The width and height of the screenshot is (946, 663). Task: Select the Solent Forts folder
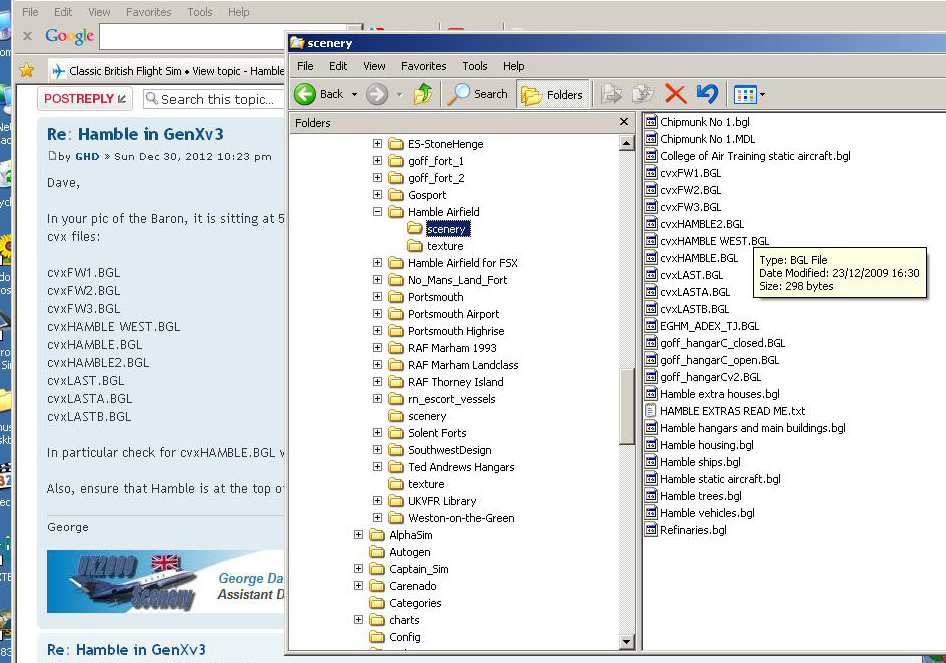[x=437, y=433]
